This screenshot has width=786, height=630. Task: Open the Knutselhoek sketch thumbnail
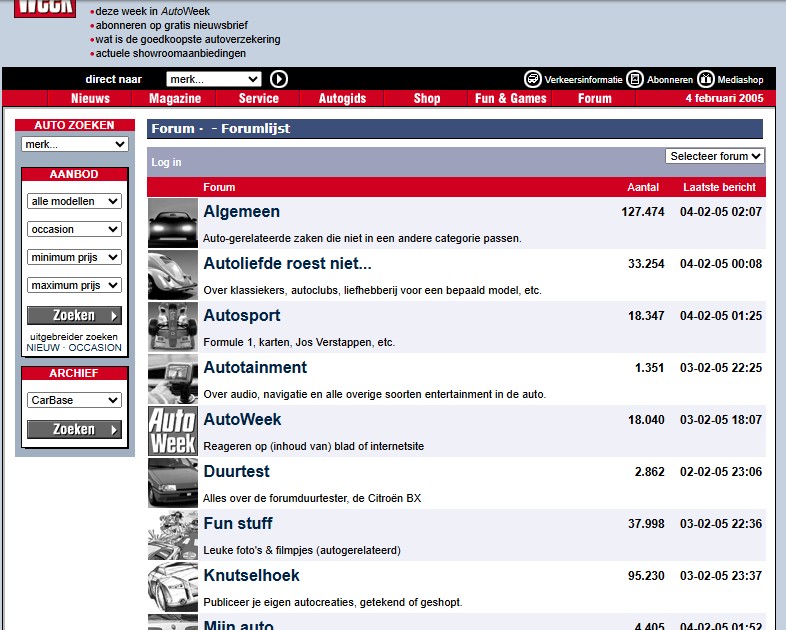(173, 587)
